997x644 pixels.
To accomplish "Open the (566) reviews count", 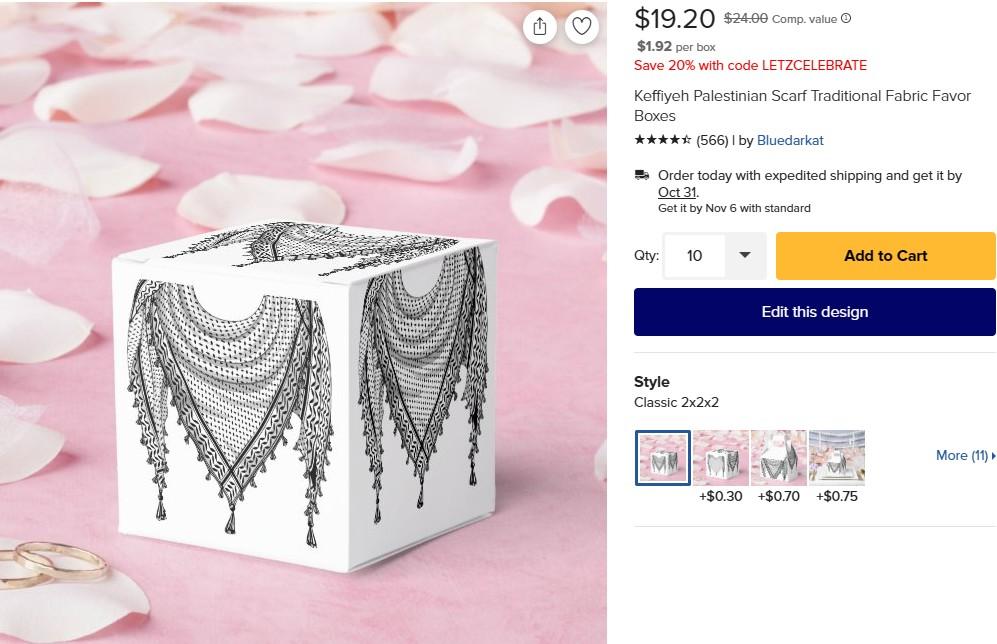I will (x=712, y=140).
